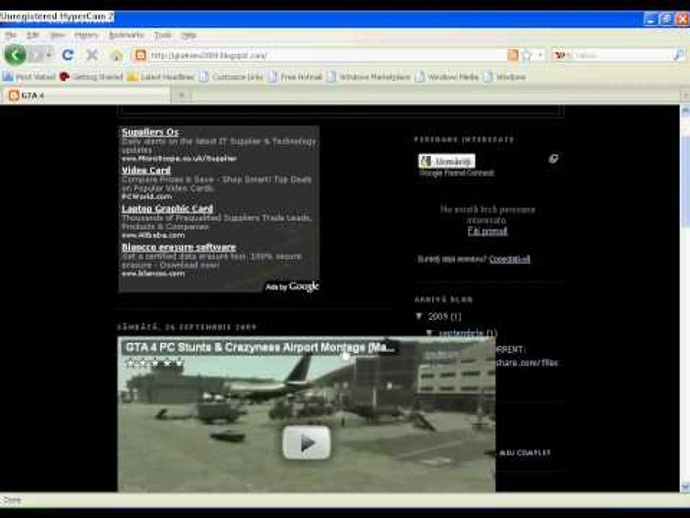Open the Blancco erasure software ad link
The width and height of the screenshot is (690, 518).
(x=179, y=247)
